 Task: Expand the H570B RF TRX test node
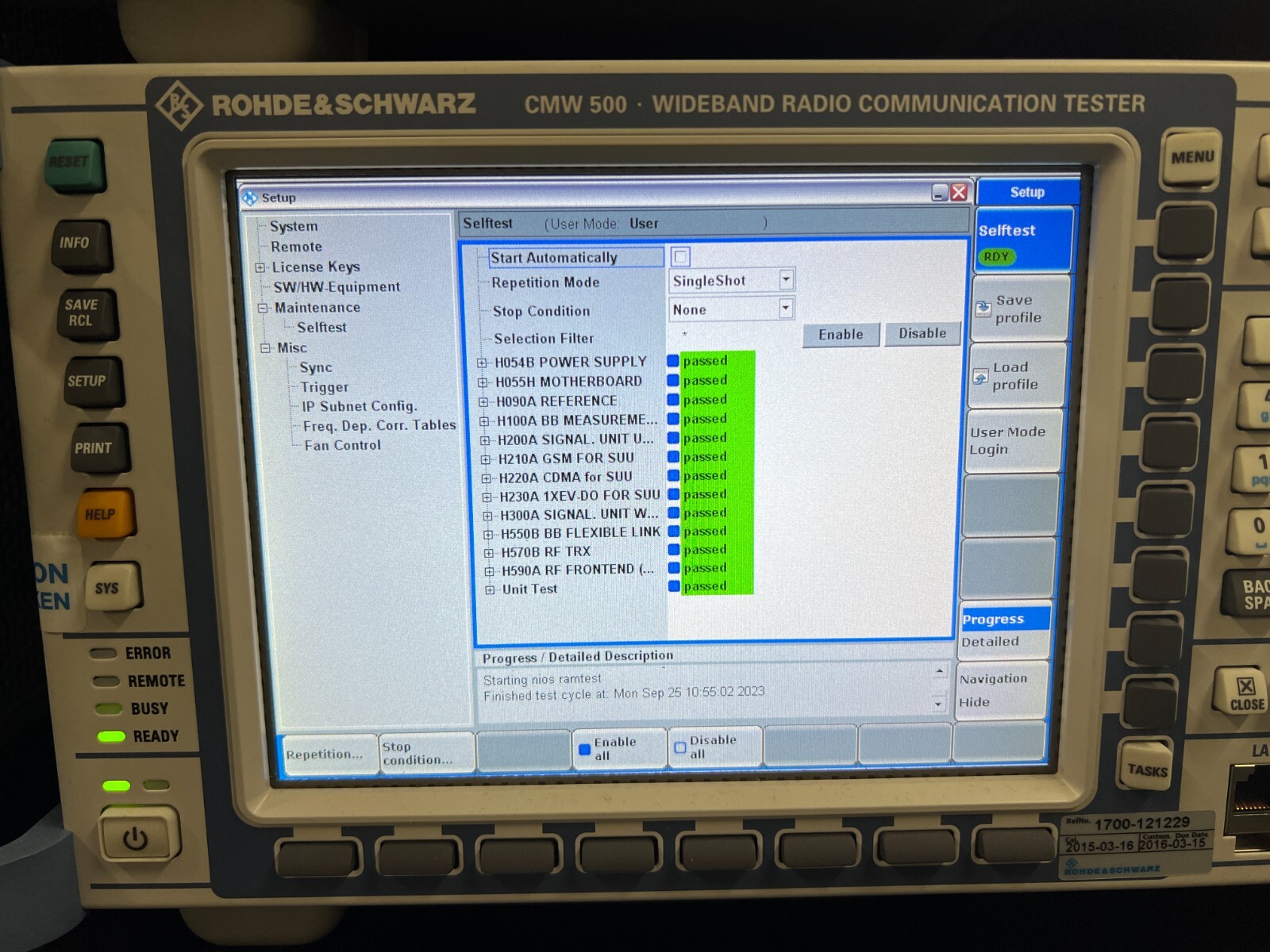tap(489, 553)
